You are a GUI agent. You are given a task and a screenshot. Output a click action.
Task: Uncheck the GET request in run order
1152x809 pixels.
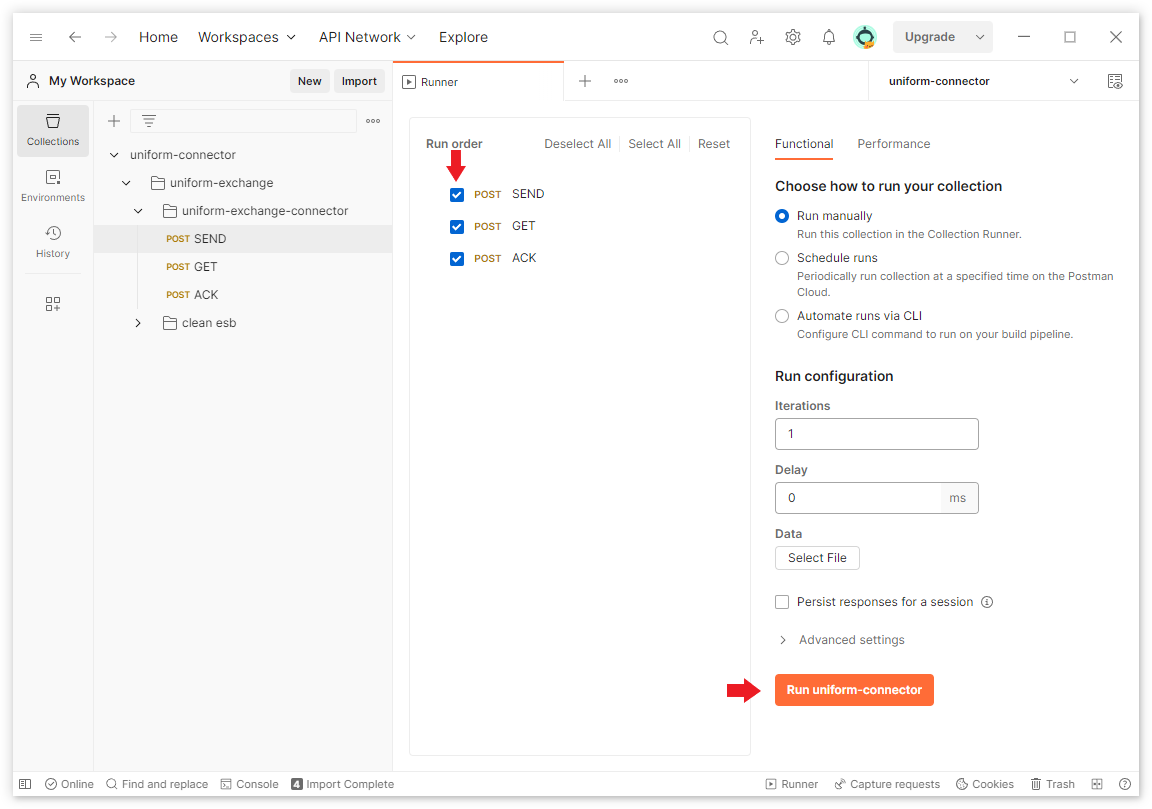coord(457,226)
